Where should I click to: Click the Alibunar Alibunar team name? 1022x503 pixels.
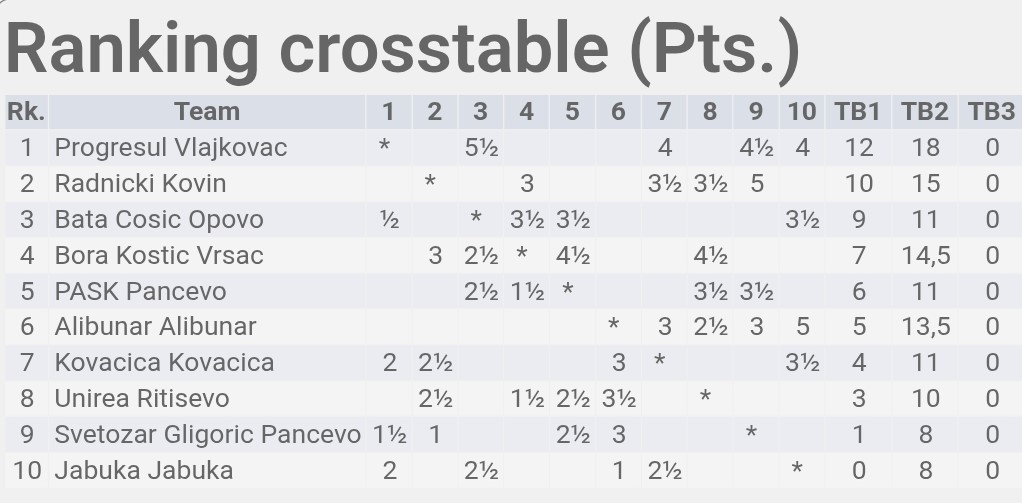155,326
